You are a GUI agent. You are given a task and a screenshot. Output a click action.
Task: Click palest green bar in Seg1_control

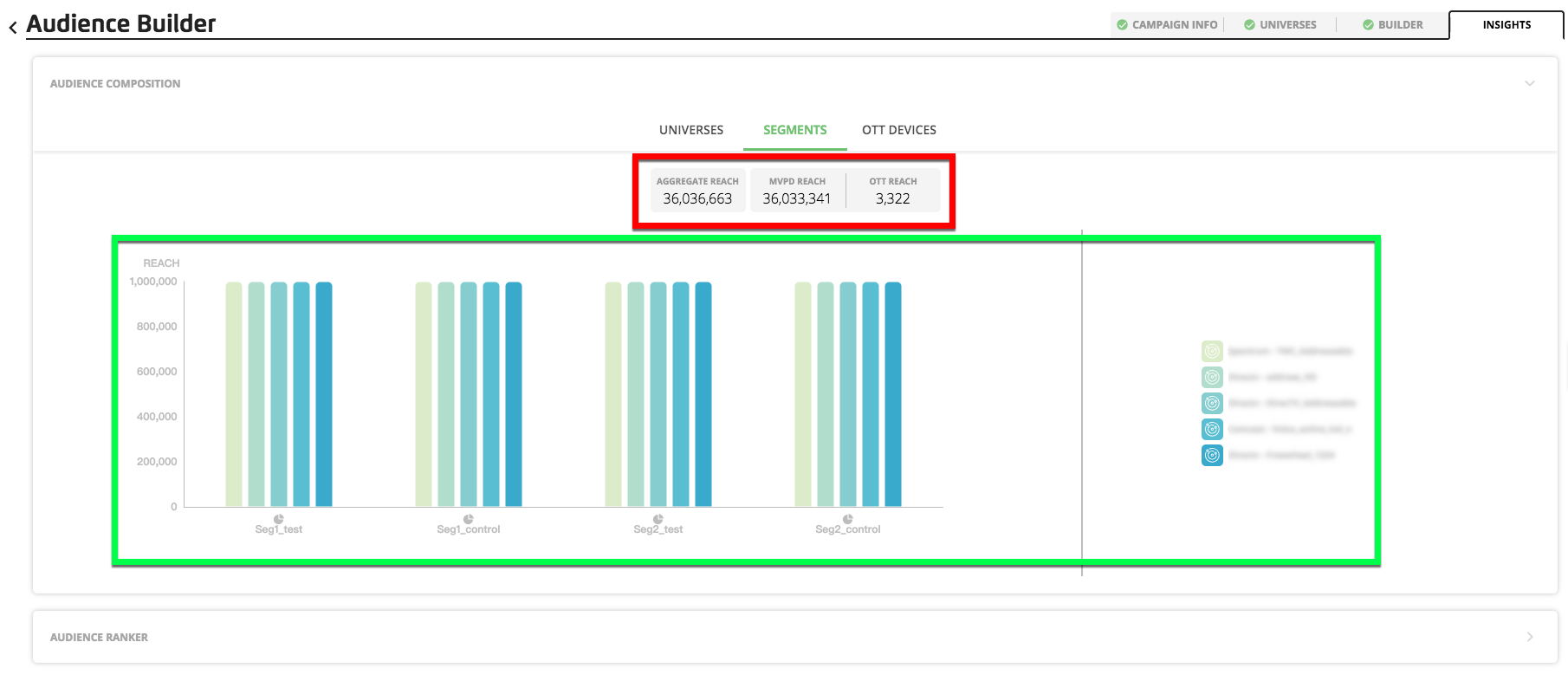(424, 394)
